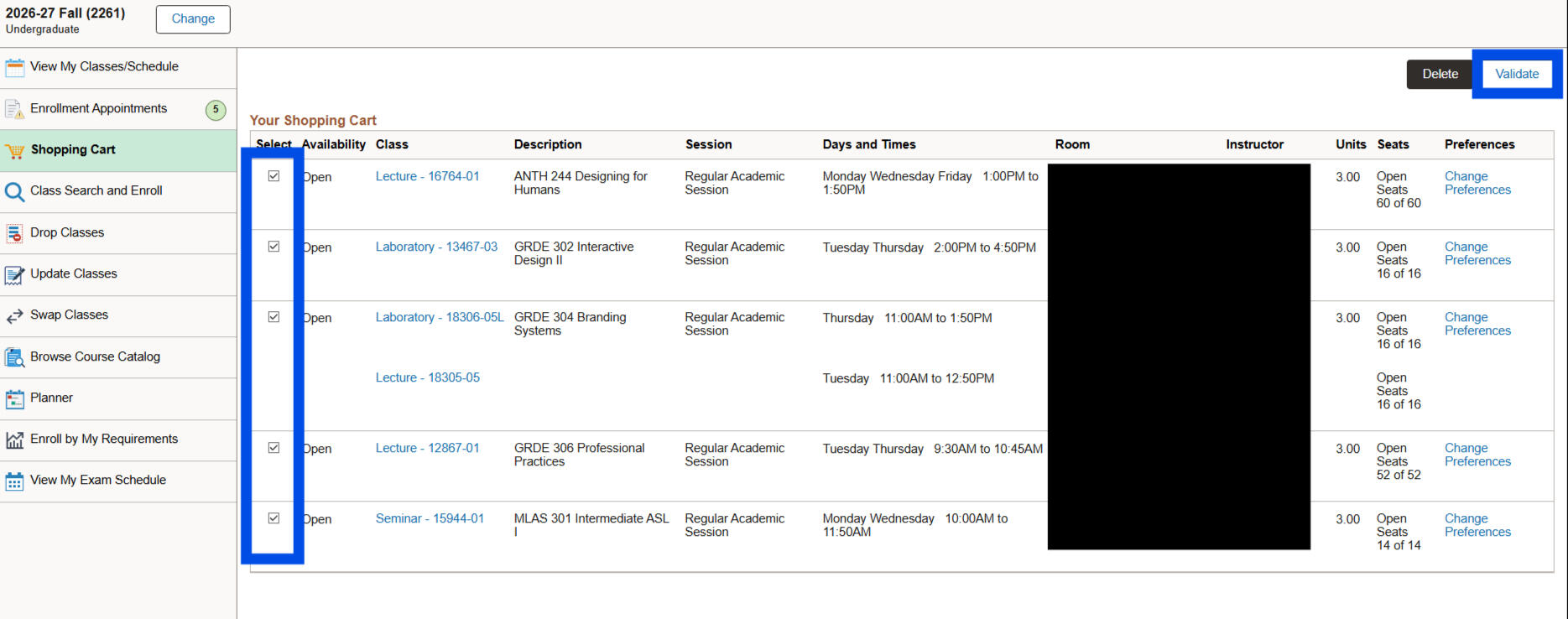The width and height of the screenshot is (1568, 619).
Task: Uncheck the ANTH 244 Designing for Humans checkbox
Action: click(273, 176)
